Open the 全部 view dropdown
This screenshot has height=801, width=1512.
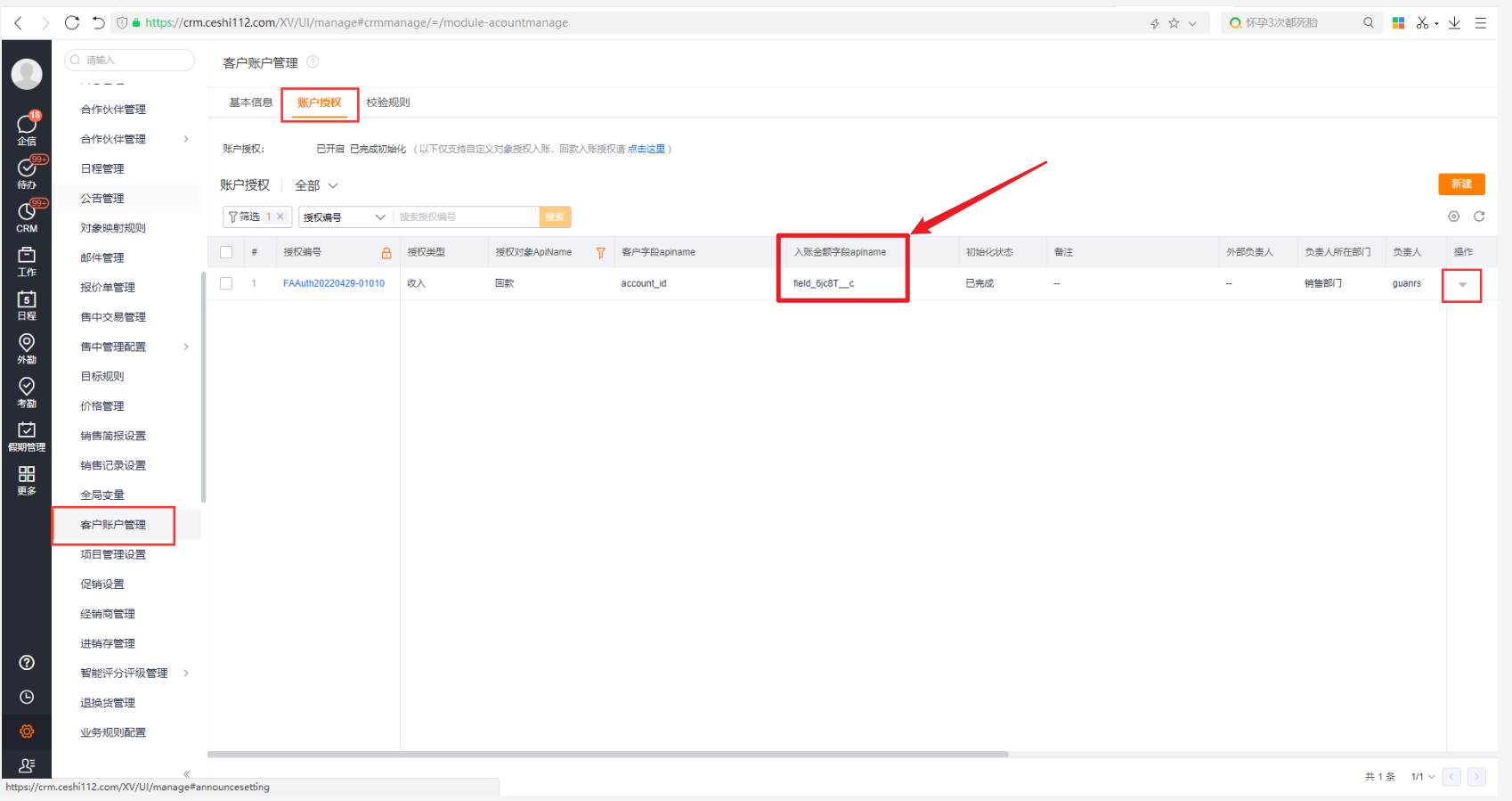316,185
